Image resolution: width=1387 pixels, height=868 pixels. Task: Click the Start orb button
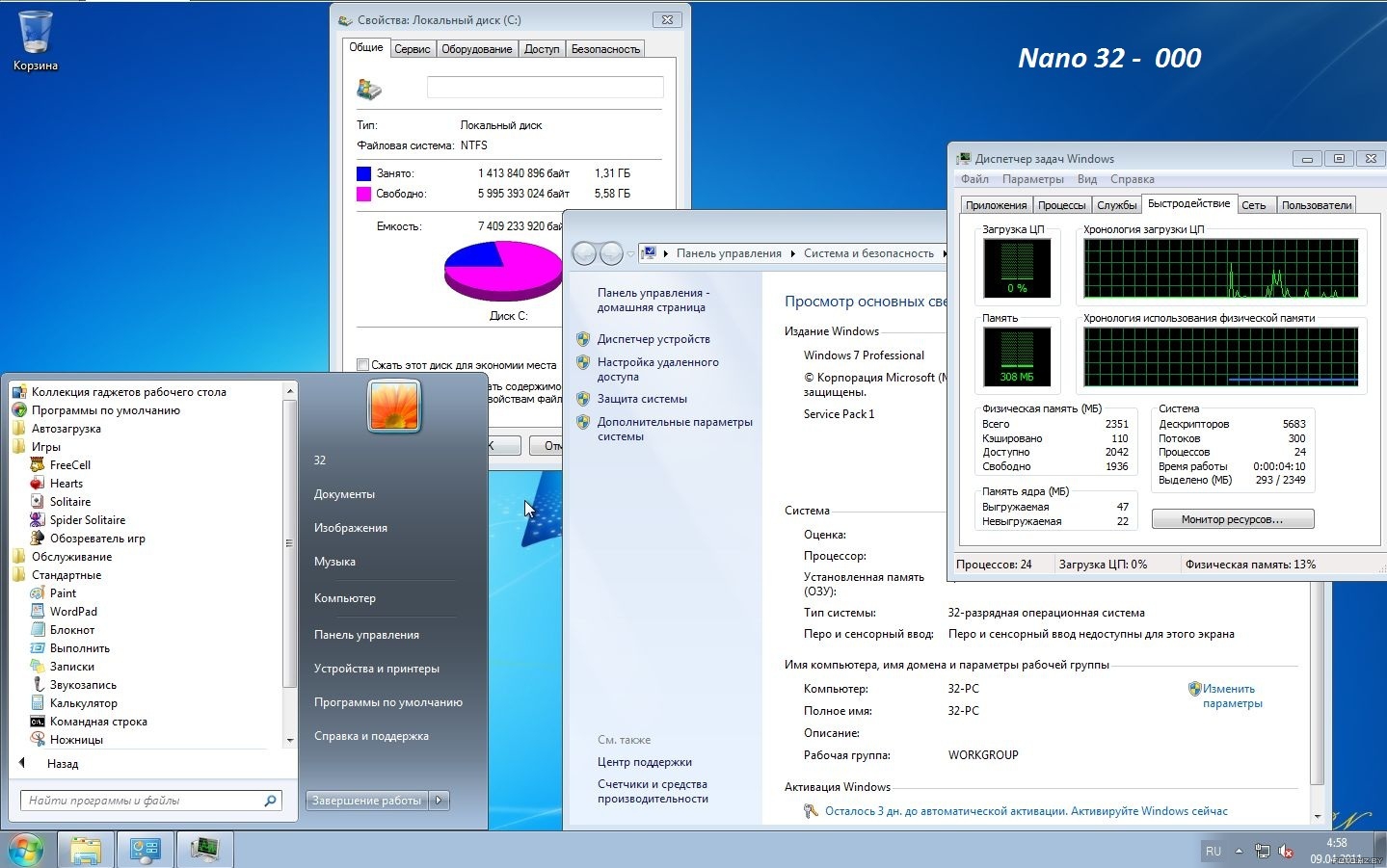tap(26, 850)
